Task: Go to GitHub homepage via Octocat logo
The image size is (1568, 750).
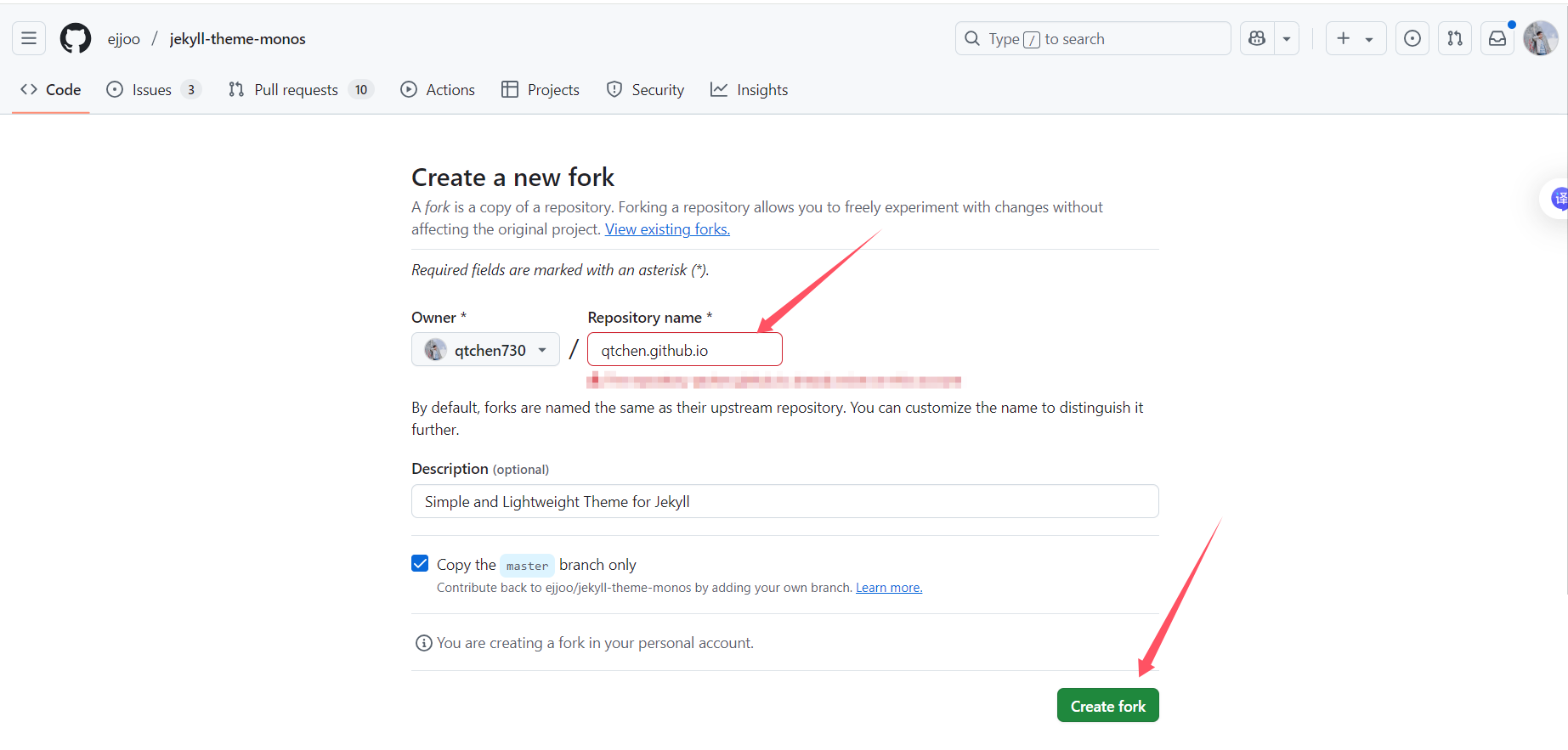Action: [x=76, y=38]
